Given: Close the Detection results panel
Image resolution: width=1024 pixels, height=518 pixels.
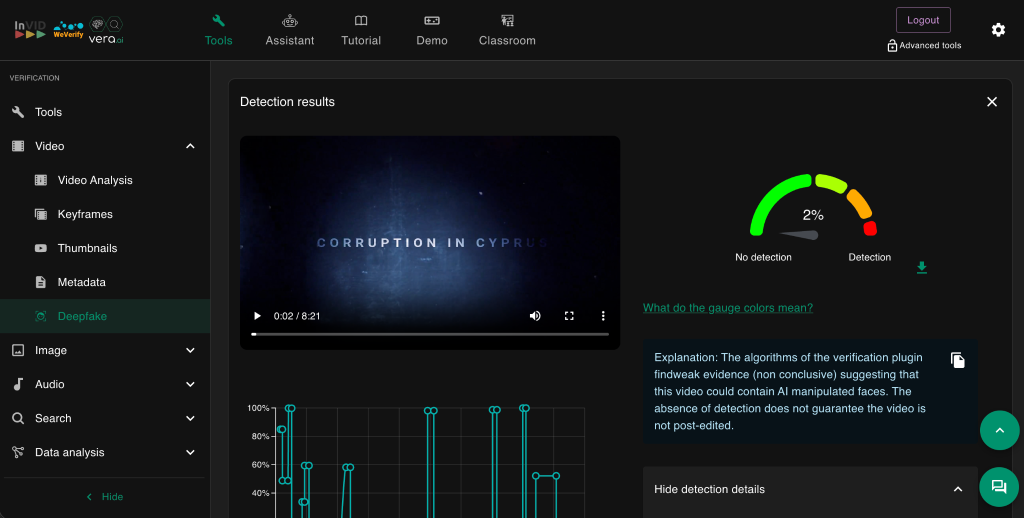Looking at the screenshot, I should point(991,102).
